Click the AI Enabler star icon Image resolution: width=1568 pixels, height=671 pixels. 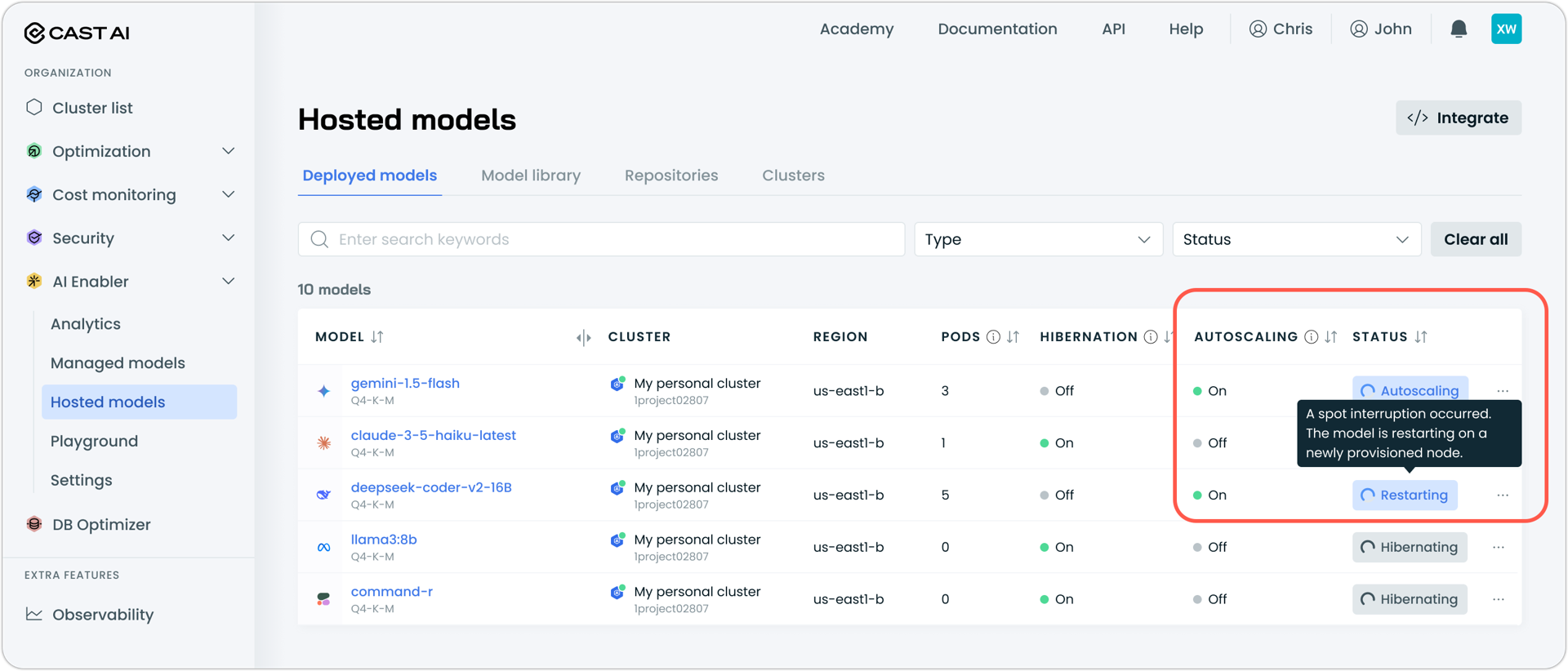[x=34, y=281]
